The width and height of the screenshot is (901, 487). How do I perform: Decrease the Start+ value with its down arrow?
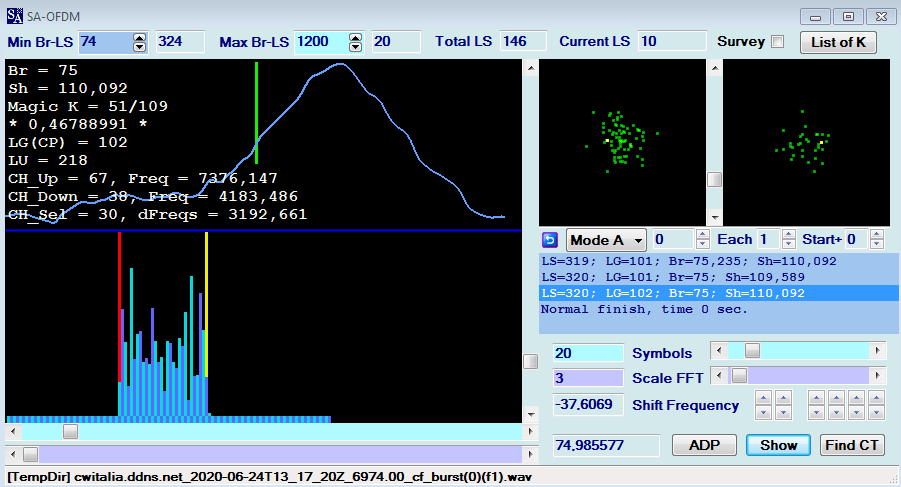[x=876, y=244]
